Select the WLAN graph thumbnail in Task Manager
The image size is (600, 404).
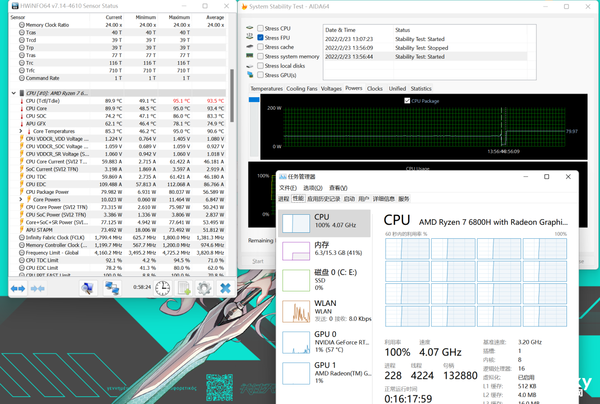[x=296, y=311]
